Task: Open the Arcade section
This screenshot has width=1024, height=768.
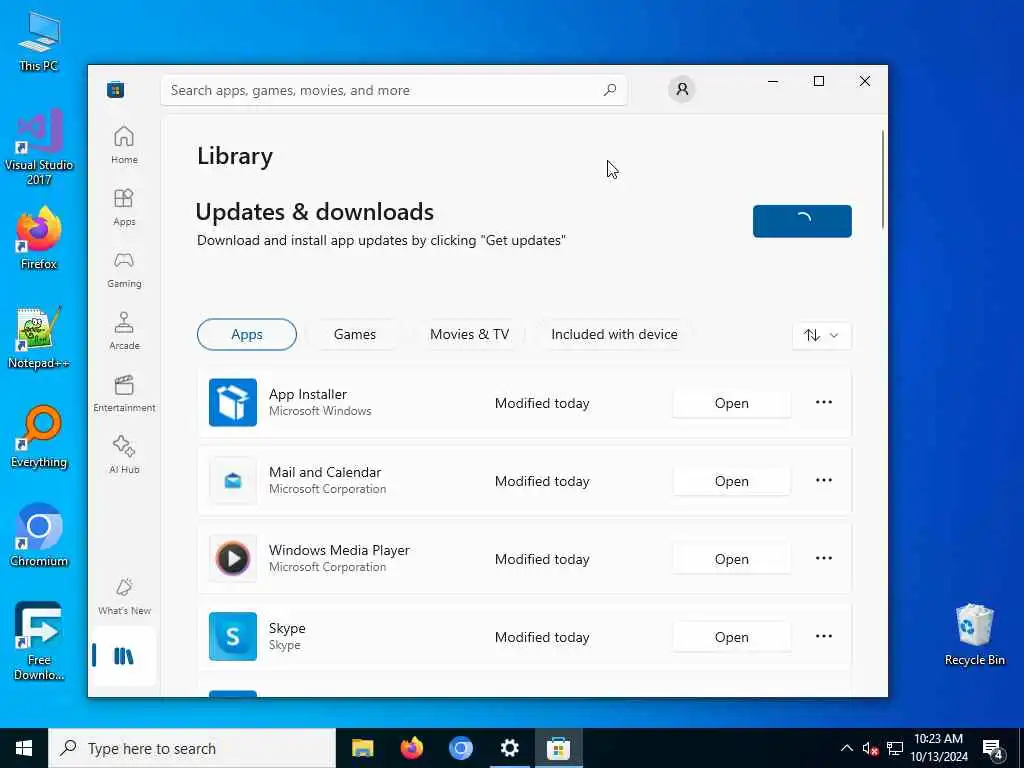Action: [x=124, y=331]
